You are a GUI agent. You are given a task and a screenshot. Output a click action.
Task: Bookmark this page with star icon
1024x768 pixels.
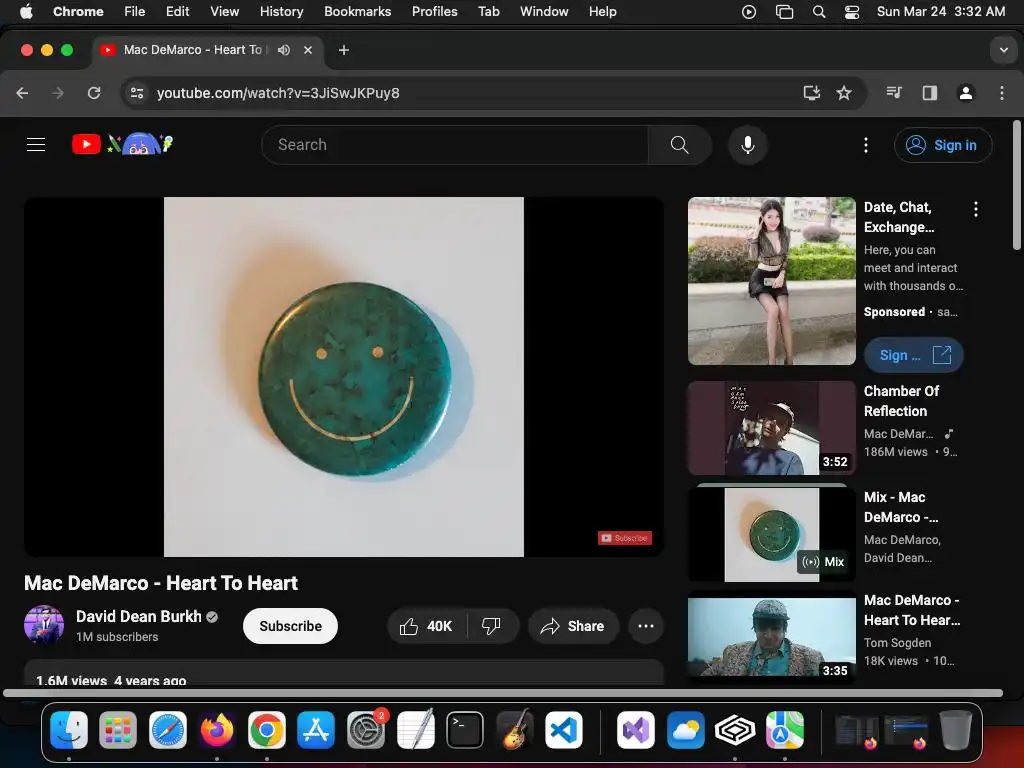tap(844, 93)
